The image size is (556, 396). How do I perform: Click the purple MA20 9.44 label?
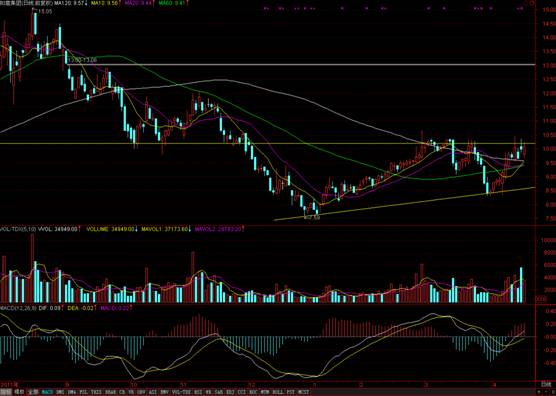[x=137, y=3]
